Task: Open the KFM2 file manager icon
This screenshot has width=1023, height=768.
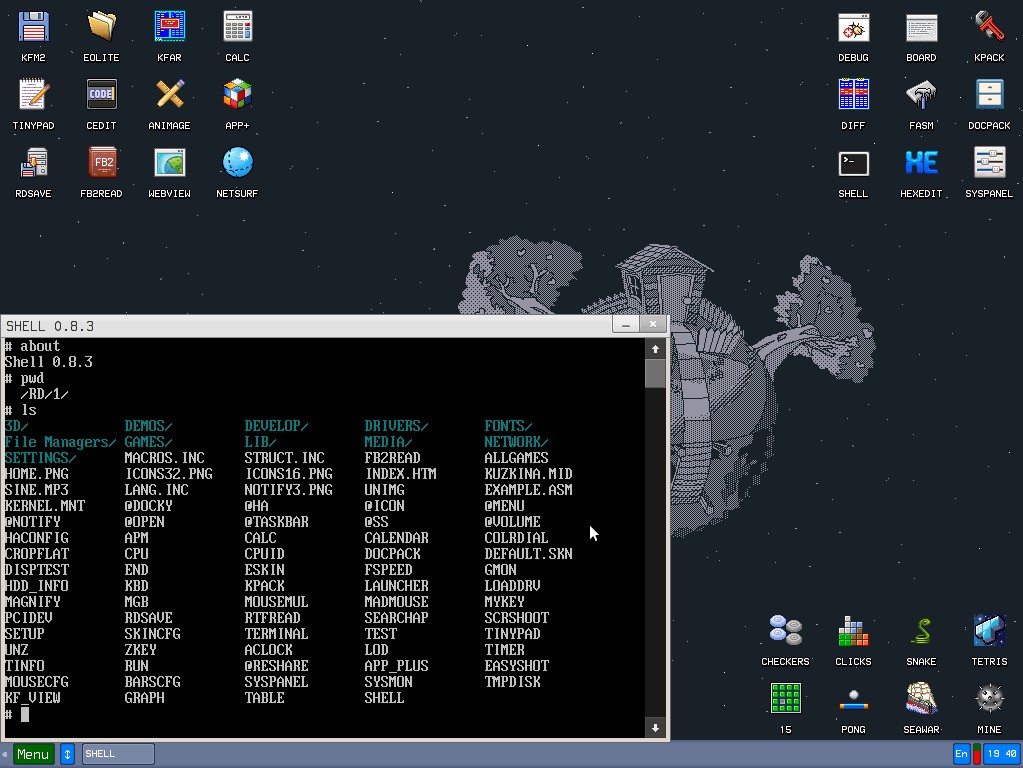Action: pos(33,28)
